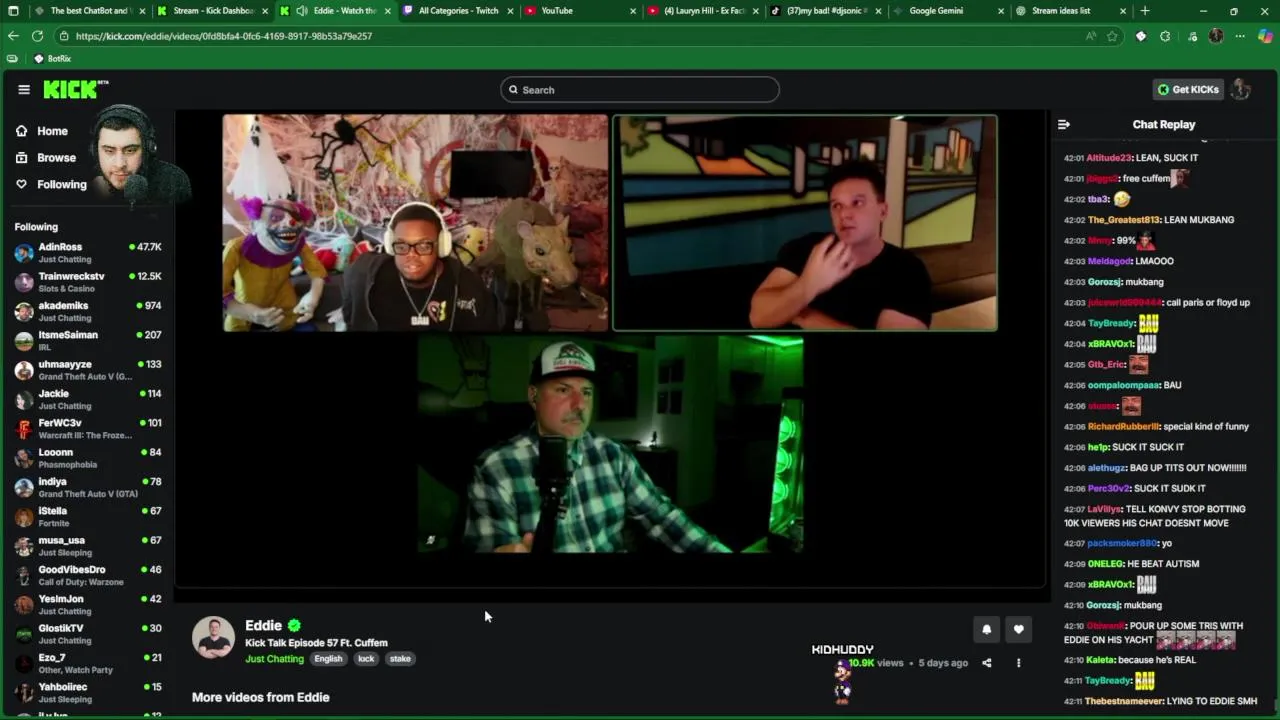Open uhmaayyze channel in Following list

point(88,370)
